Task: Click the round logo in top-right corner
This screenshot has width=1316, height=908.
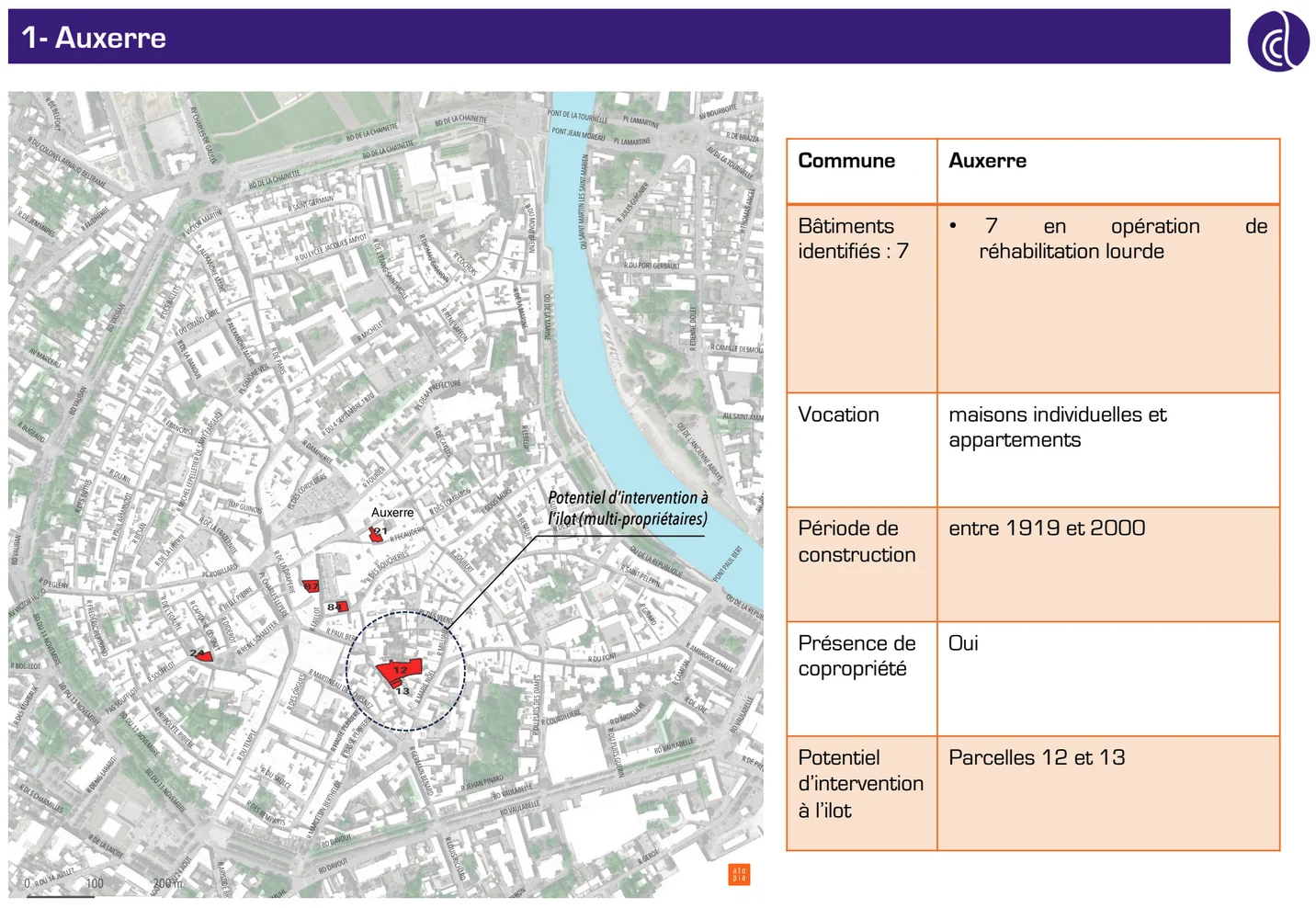Action: tap(1277, 41)
